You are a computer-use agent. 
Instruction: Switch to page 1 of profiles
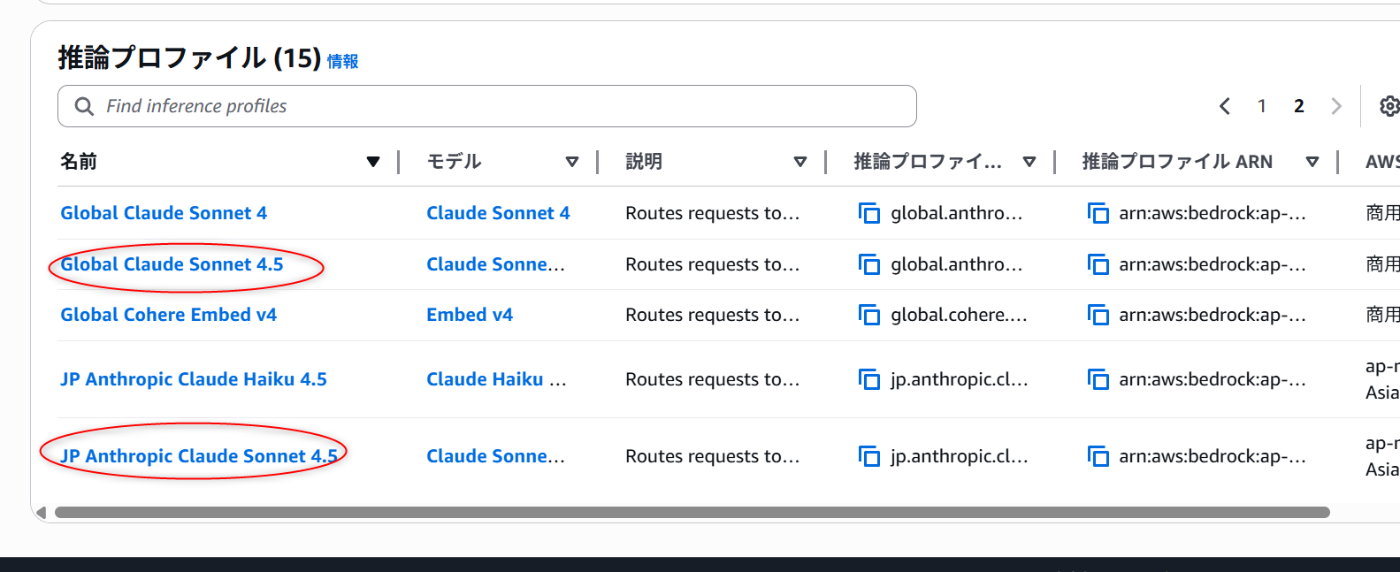point(1262,106)
